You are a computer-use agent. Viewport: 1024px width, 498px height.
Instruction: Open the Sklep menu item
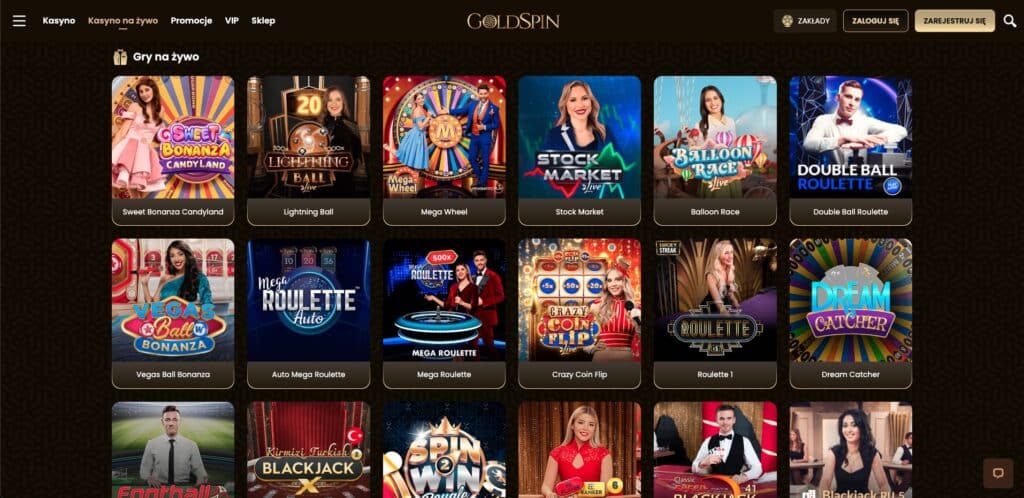pos(263,21)
